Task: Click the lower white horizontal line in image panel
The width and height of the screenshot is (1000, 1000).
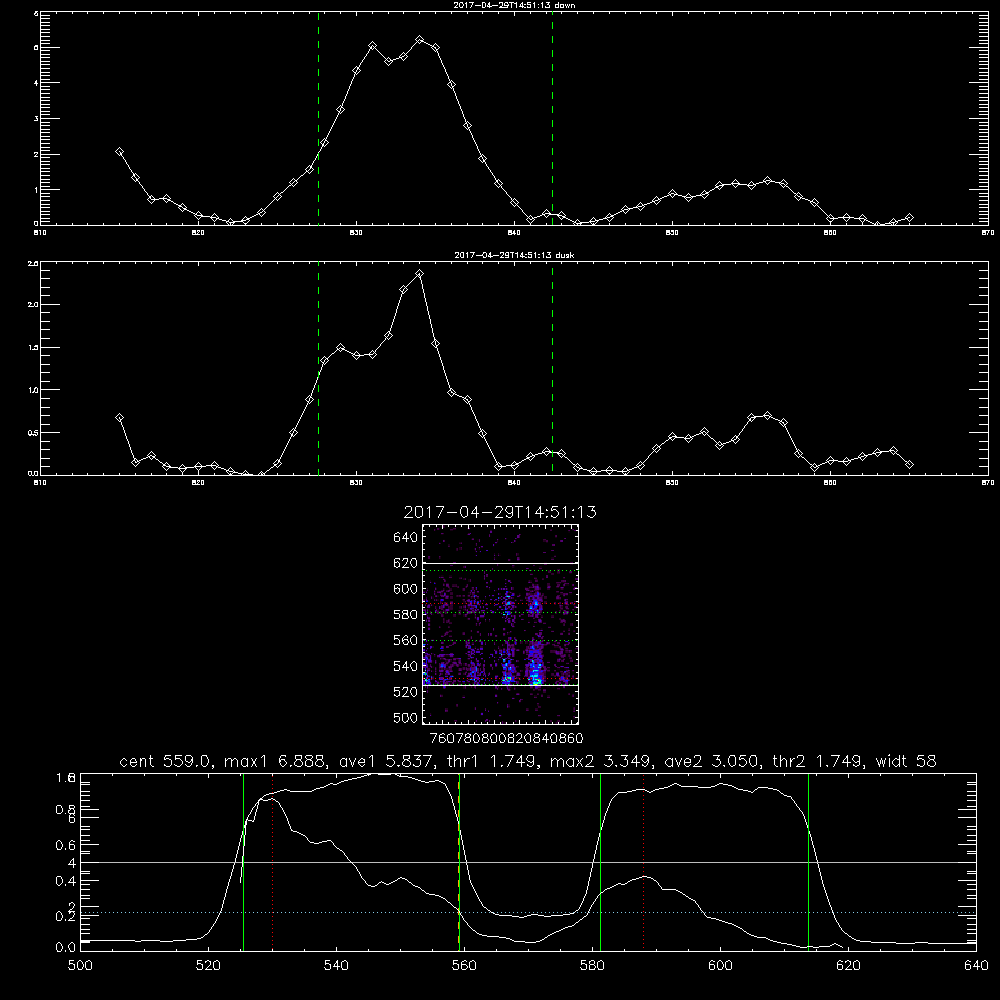Action: [501, 685]
